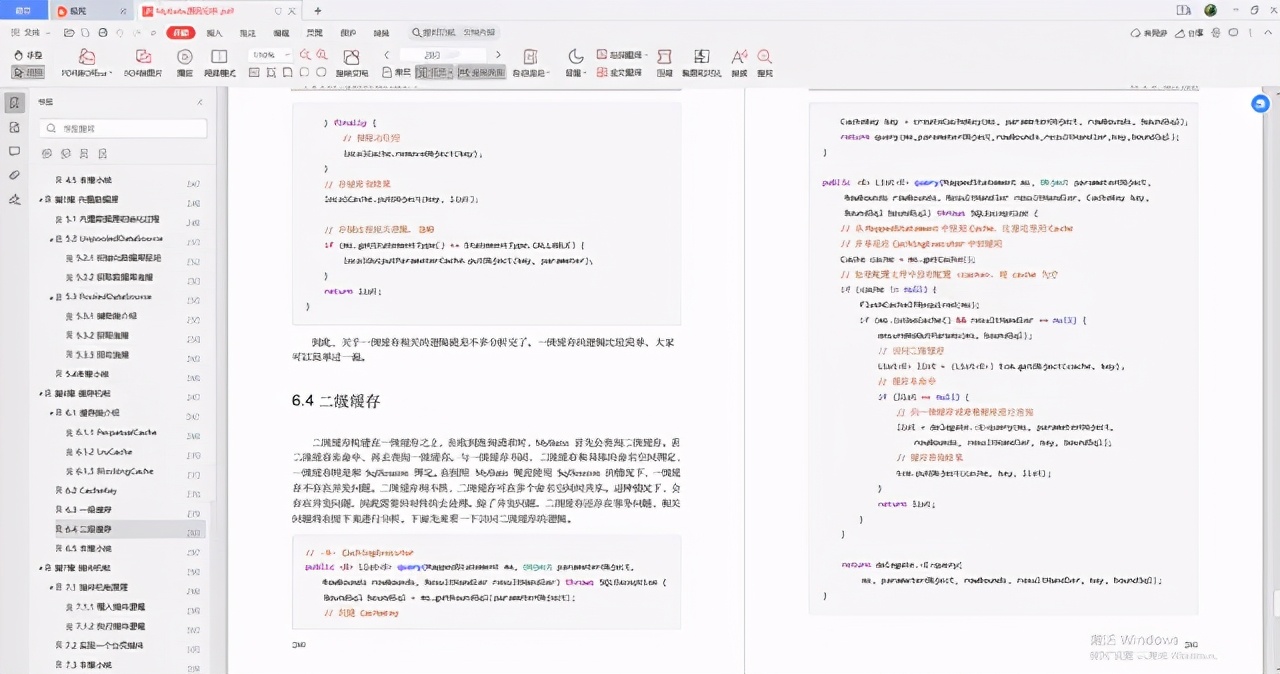Open the zoom percentage dropdown

coord(272,55)
